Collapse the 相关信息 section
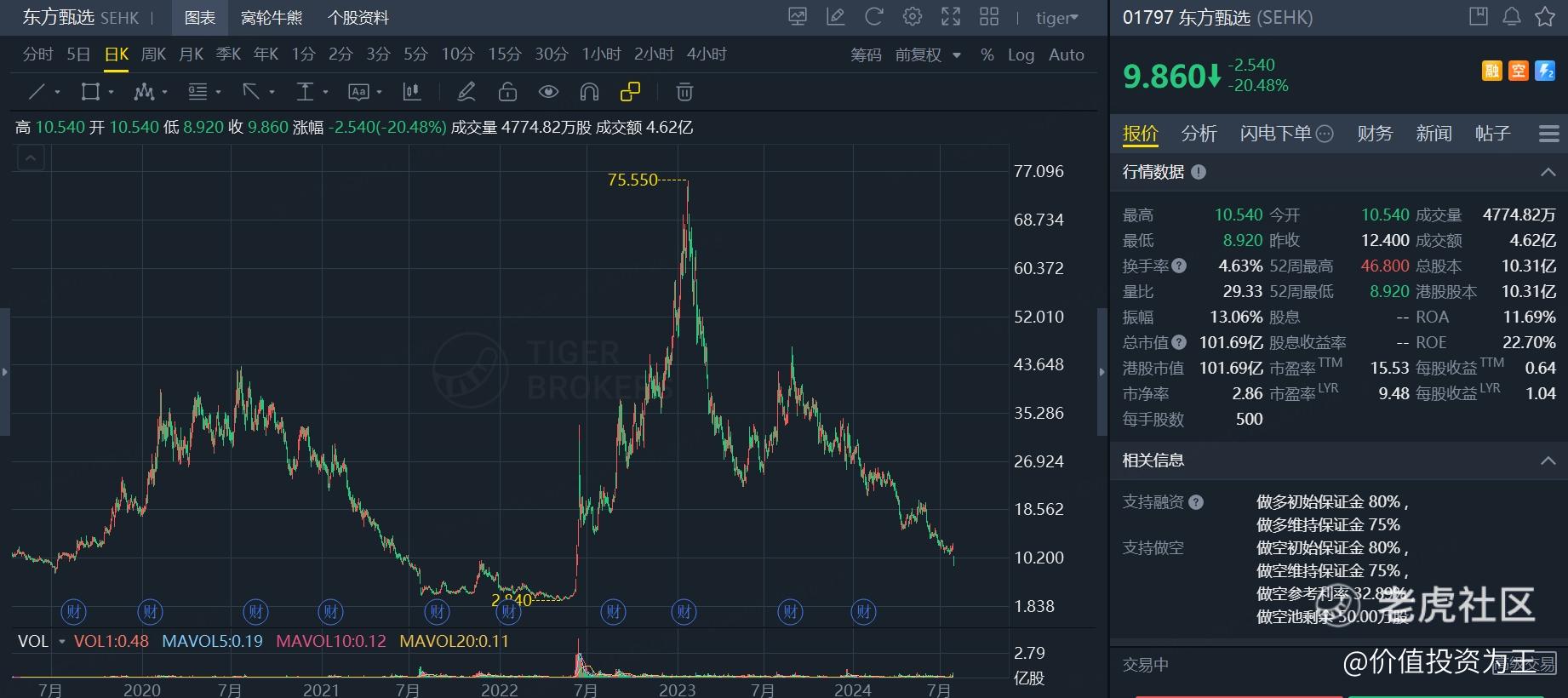Screen dimensions: 1568x698 [x=1548, y=461]
